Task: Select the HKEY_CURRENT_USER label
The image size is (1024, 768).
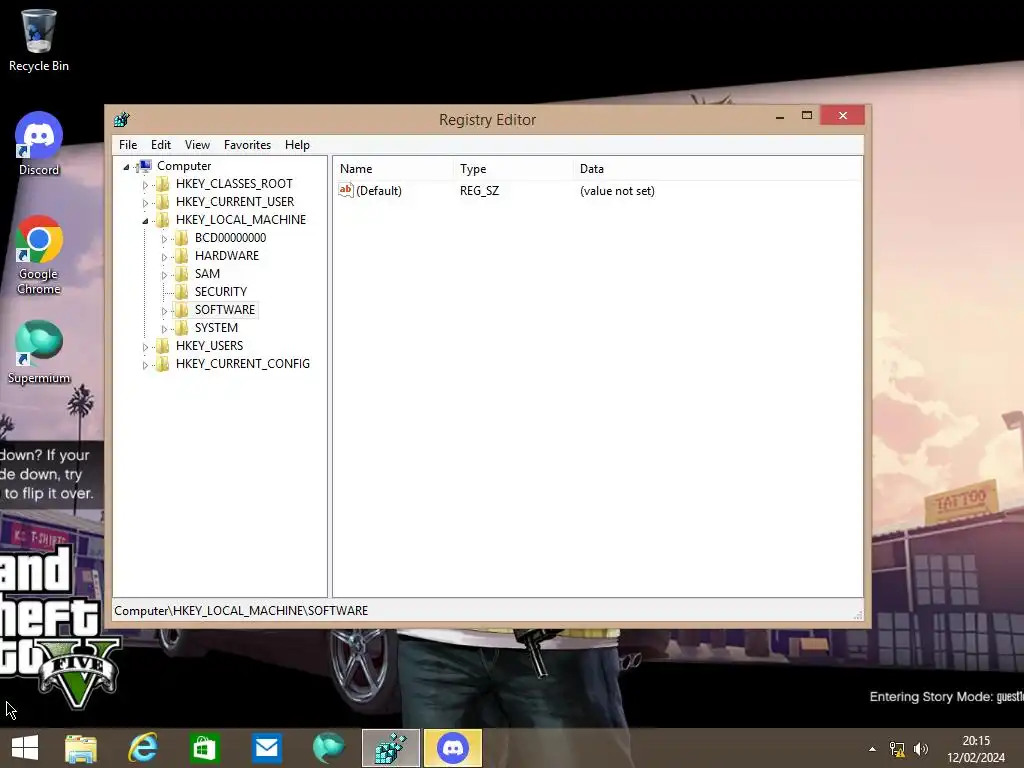Action: pos(234,202)
